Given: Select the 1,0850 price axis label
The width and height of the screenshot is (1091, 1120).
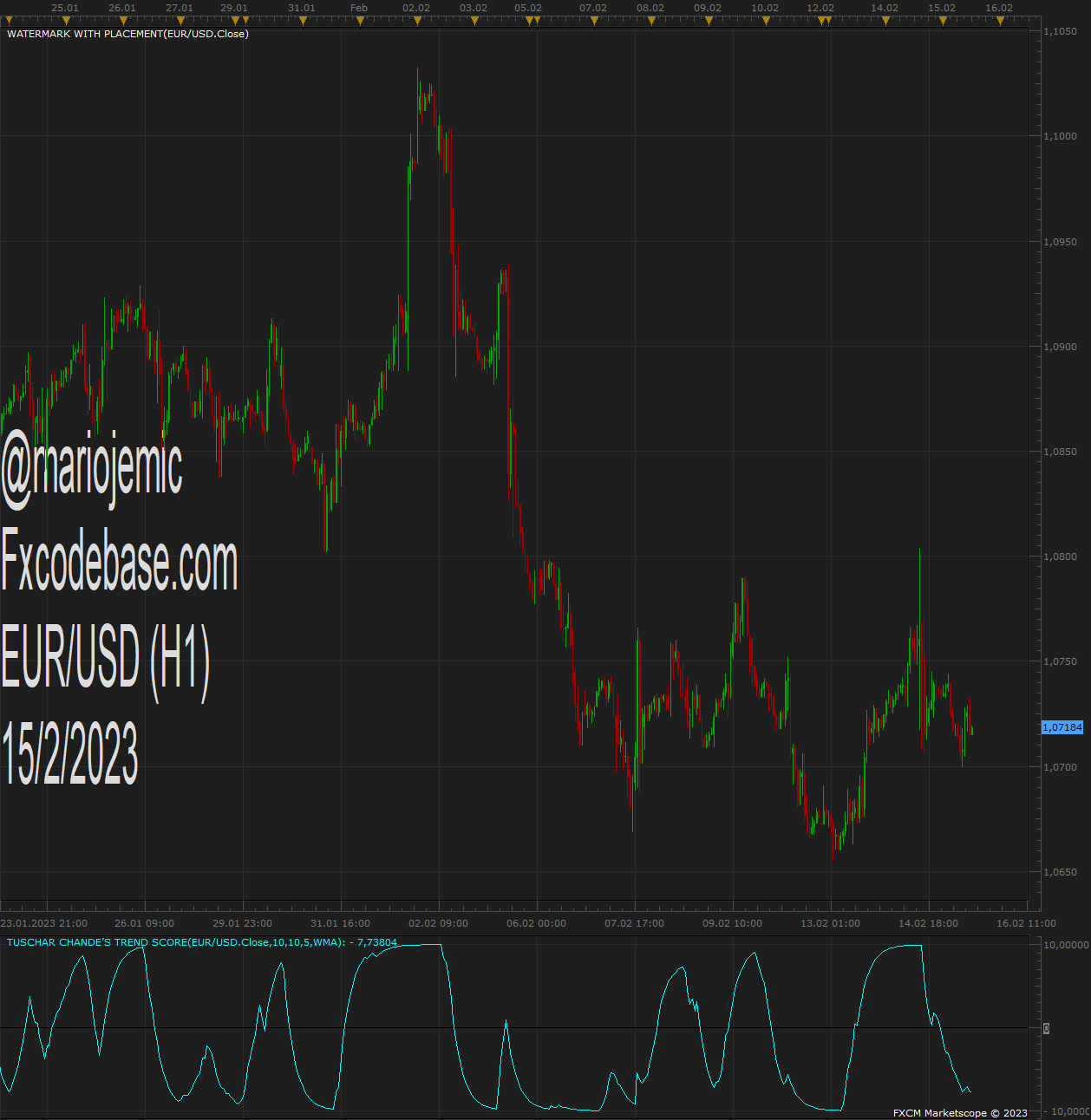Looking at the screenshot, I should click(x=1060, y=452).
